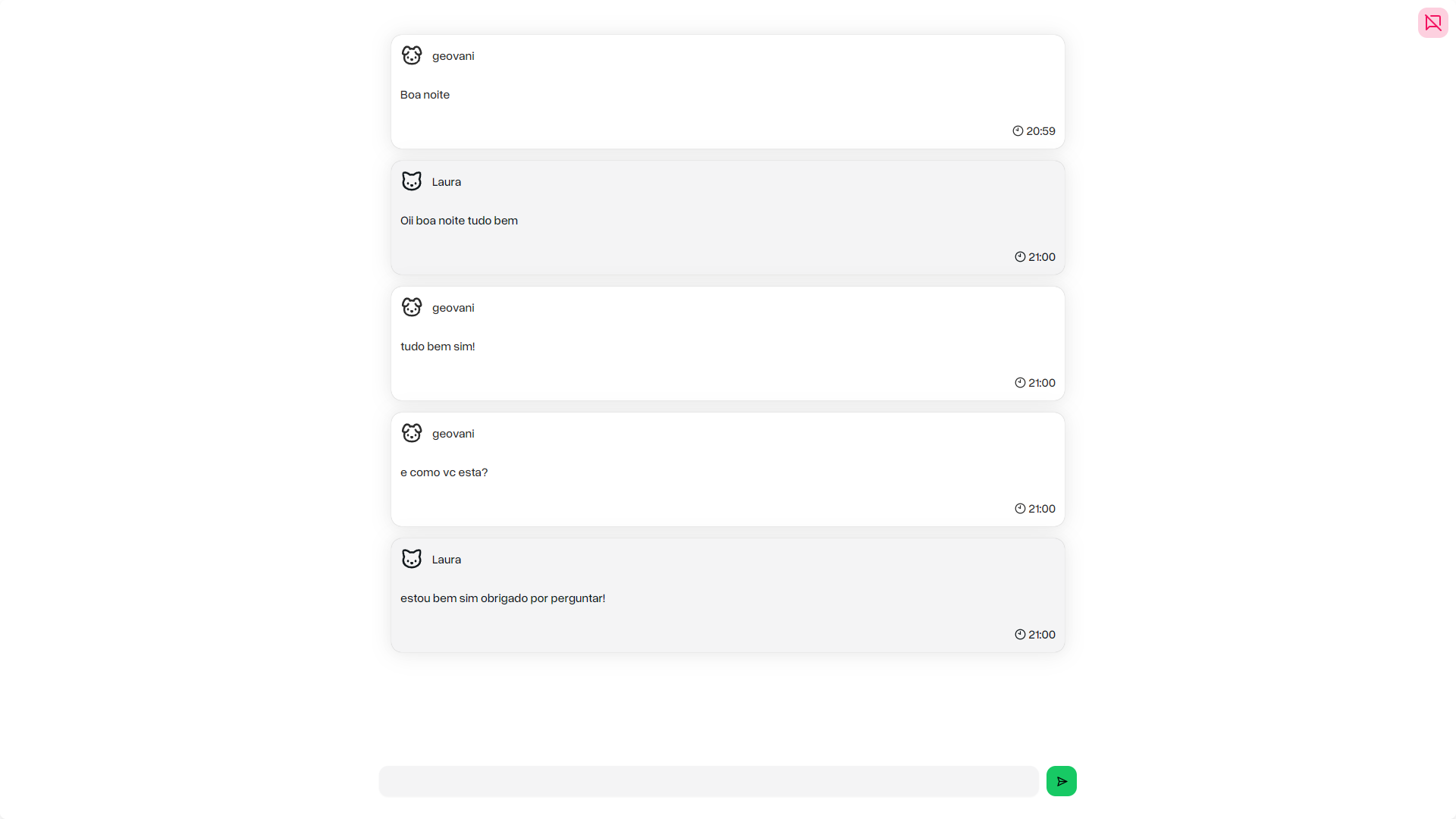Click clock icon on "Oii boa noite" message
Screen dimensions: 1456x819
tap(1020, 257)
